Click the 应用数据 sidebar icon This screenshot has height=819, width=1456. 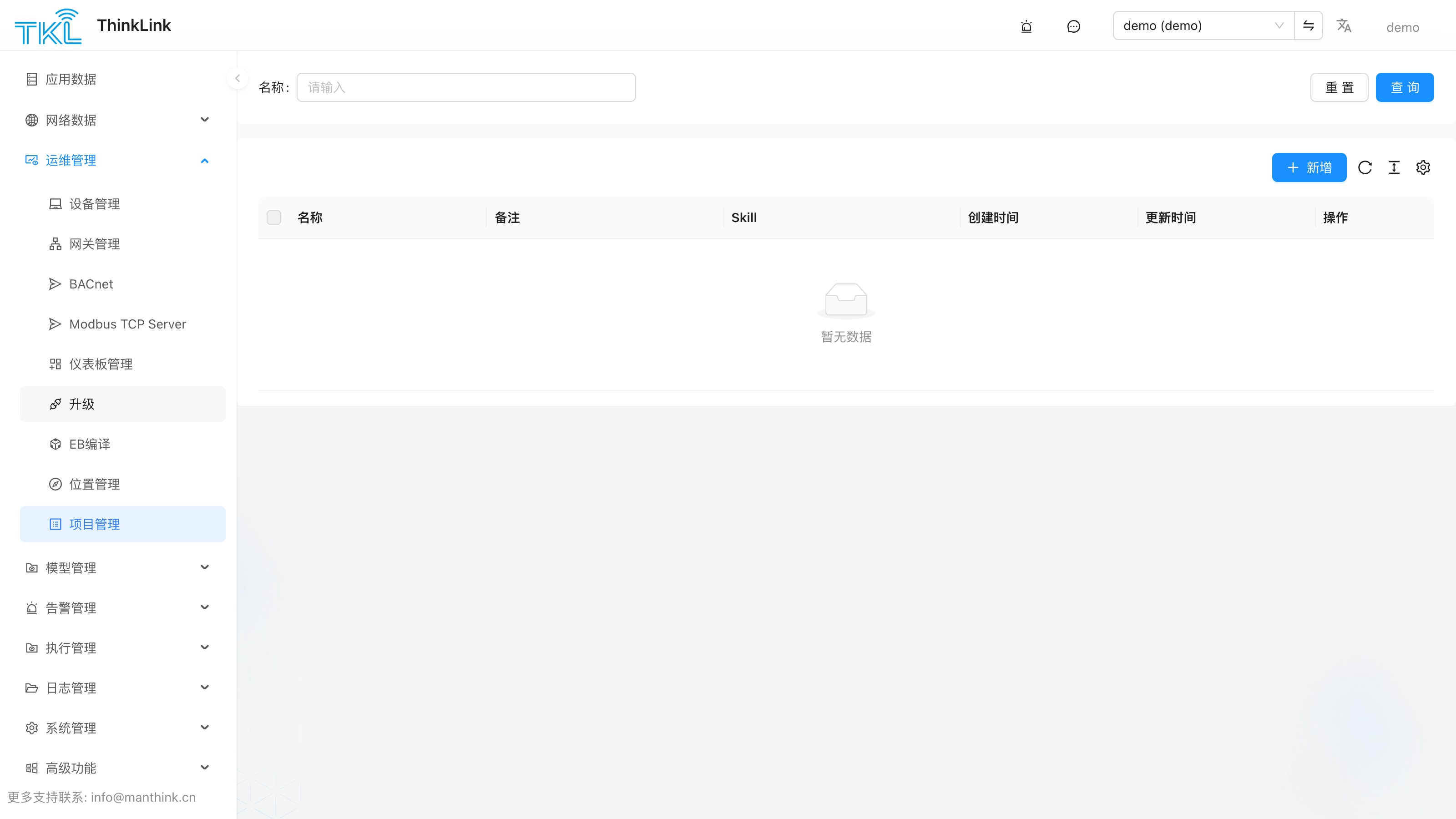tap(32, 79)
